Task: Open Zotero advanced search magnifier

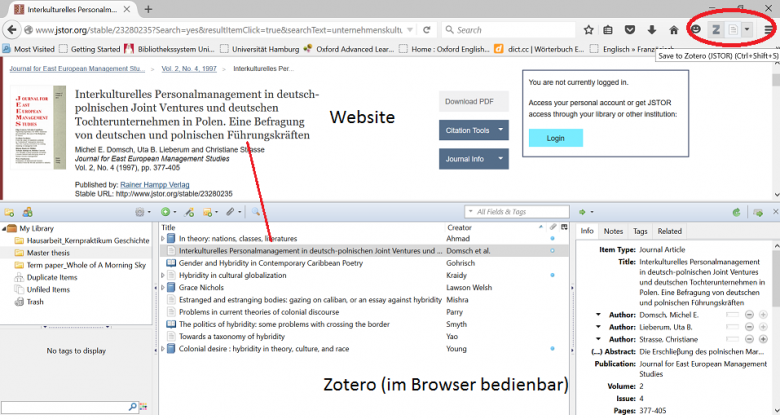Action: tap(256, 212)
